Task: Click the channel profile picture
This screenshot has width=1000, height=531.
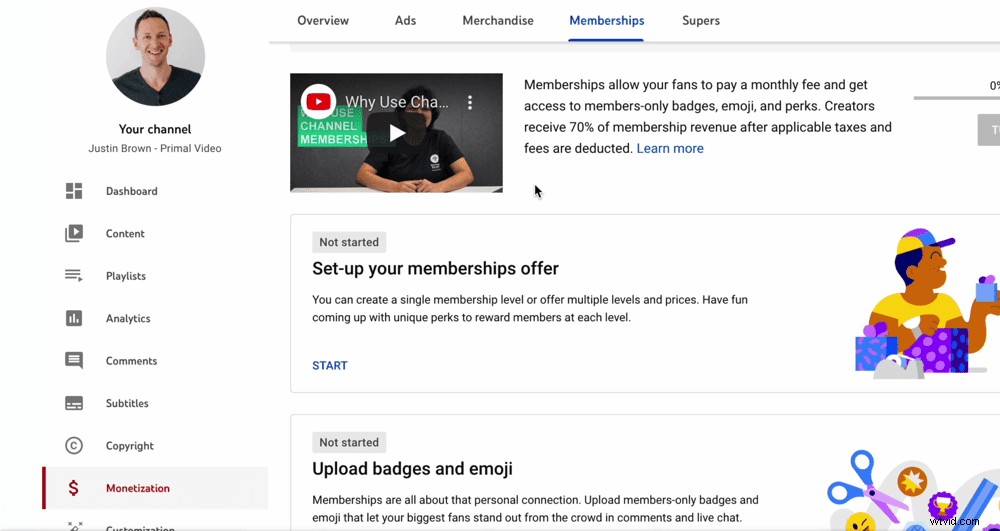Action: (x=155, y=56)
